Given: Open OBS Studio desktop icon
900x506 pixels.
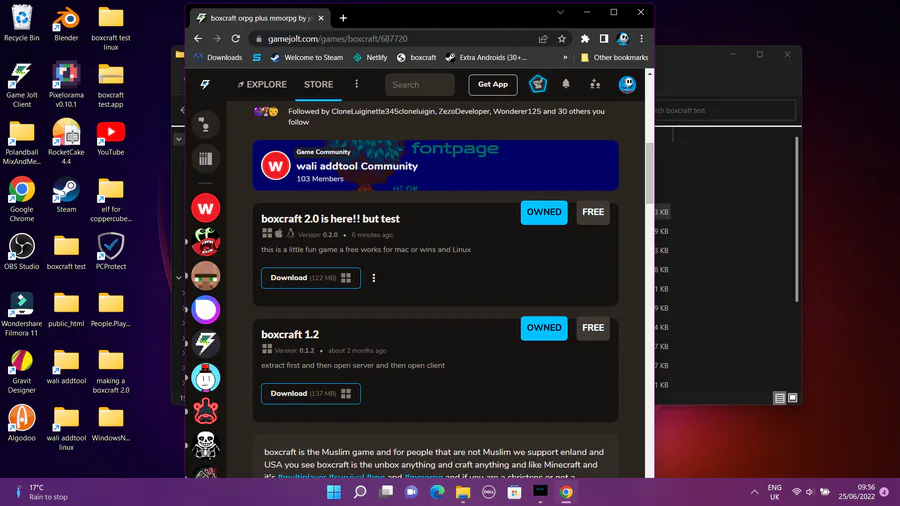Looking at the screenshot, I should [22, 252].
